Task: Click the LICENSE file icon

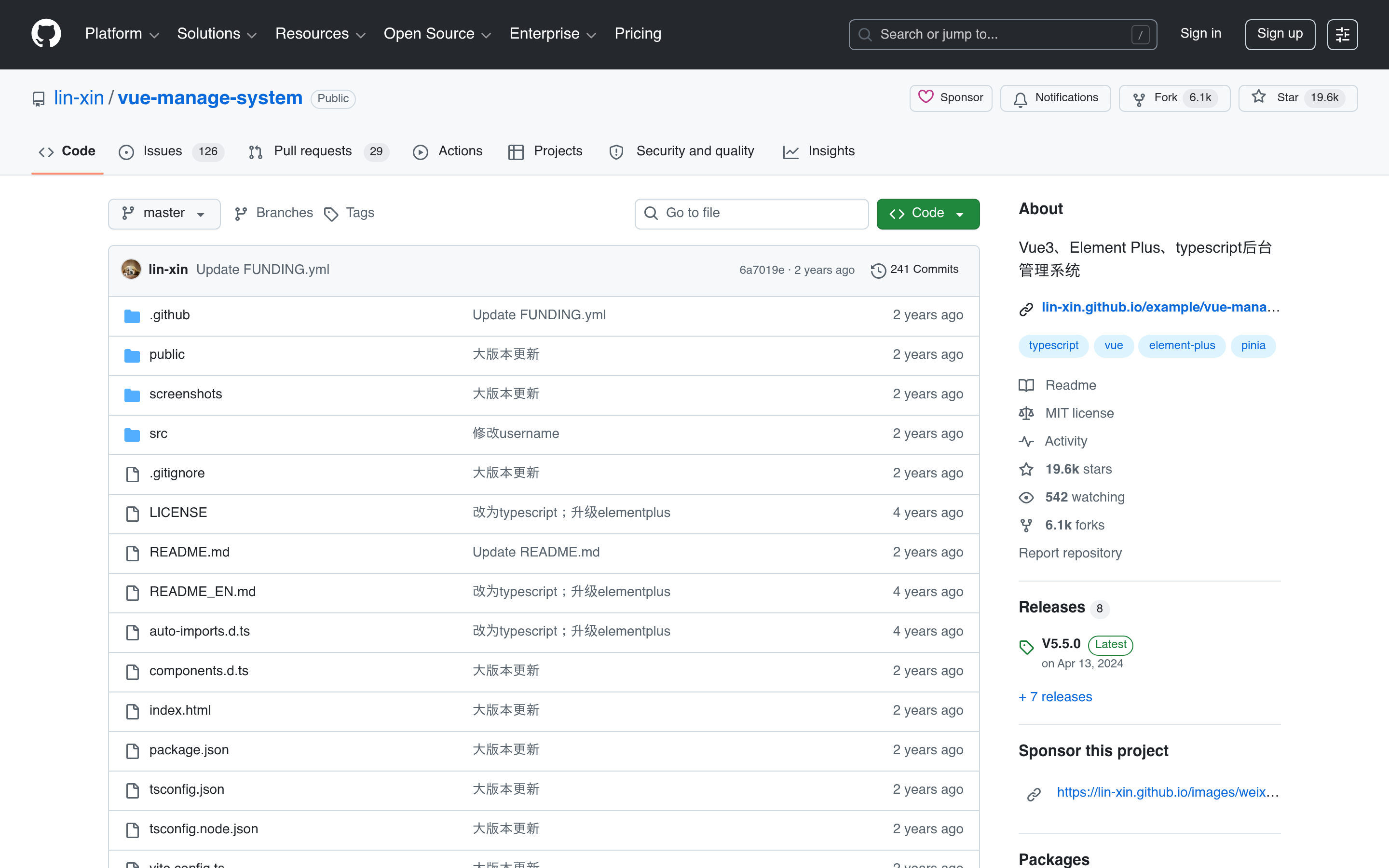Action: [133, 513]
